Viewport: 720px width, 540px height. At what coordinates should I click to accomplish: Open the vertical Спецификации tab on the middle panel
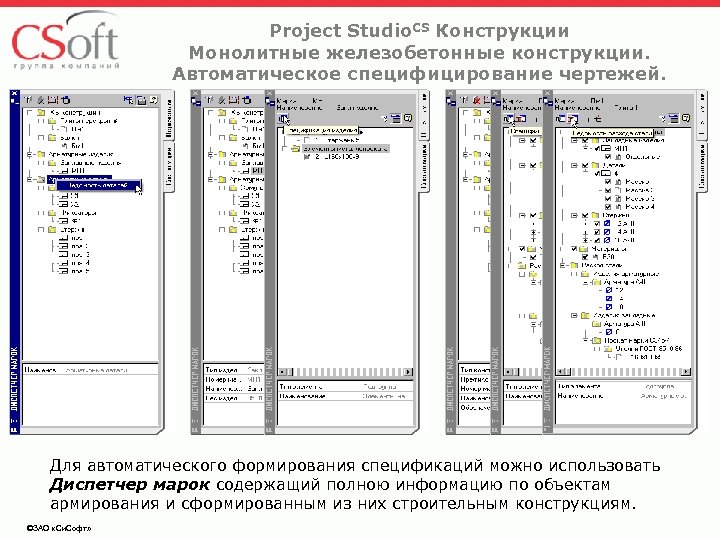point(424,167)
